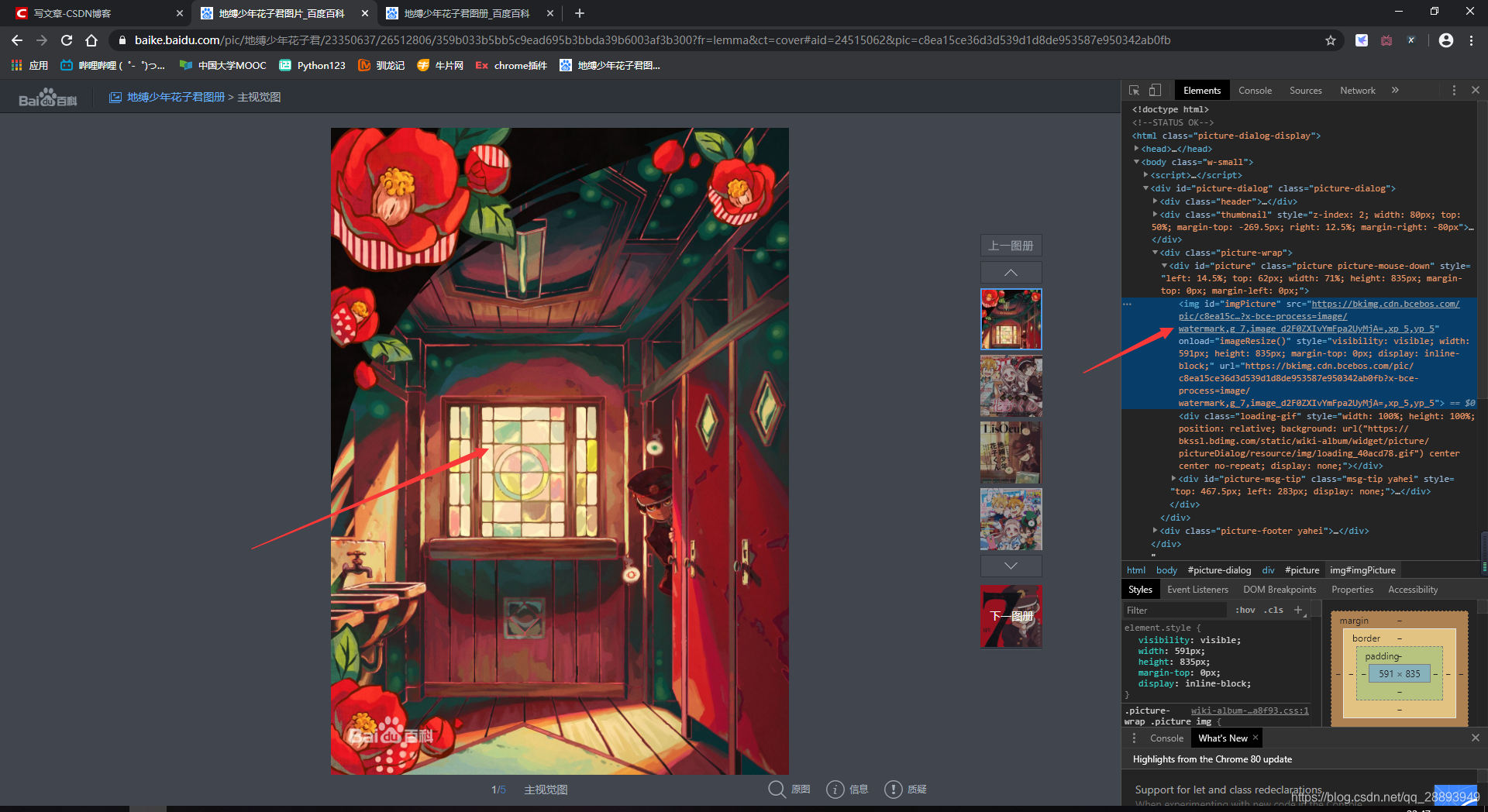
Task: Switch to the 地缚少年花子君图册 tab
Action: (x=467, y=13)
